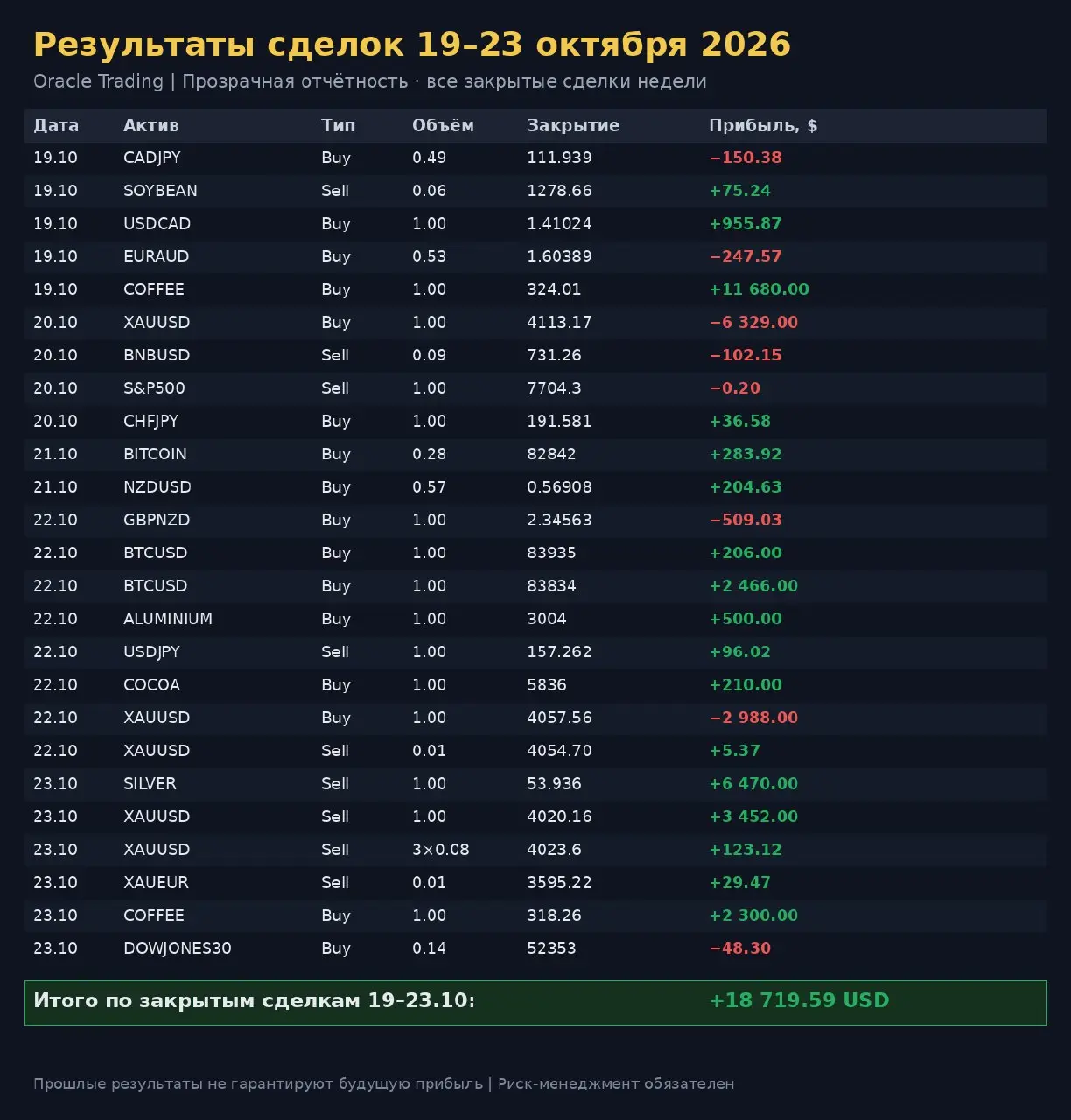Click the loss value −48.30
Viewport: 1071px width, 1120px height.
point(739,948)
